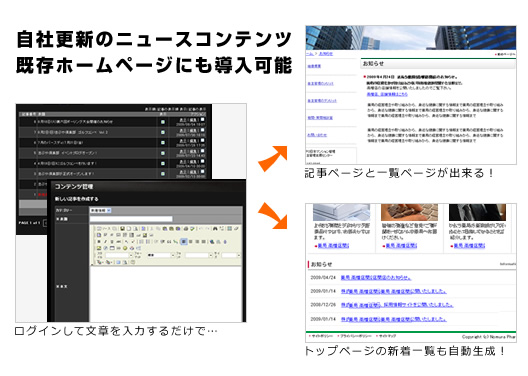The image size is (528, 376).
Task: Toggle Italic in the article editor toolbar
Action: tap(105, 242)
